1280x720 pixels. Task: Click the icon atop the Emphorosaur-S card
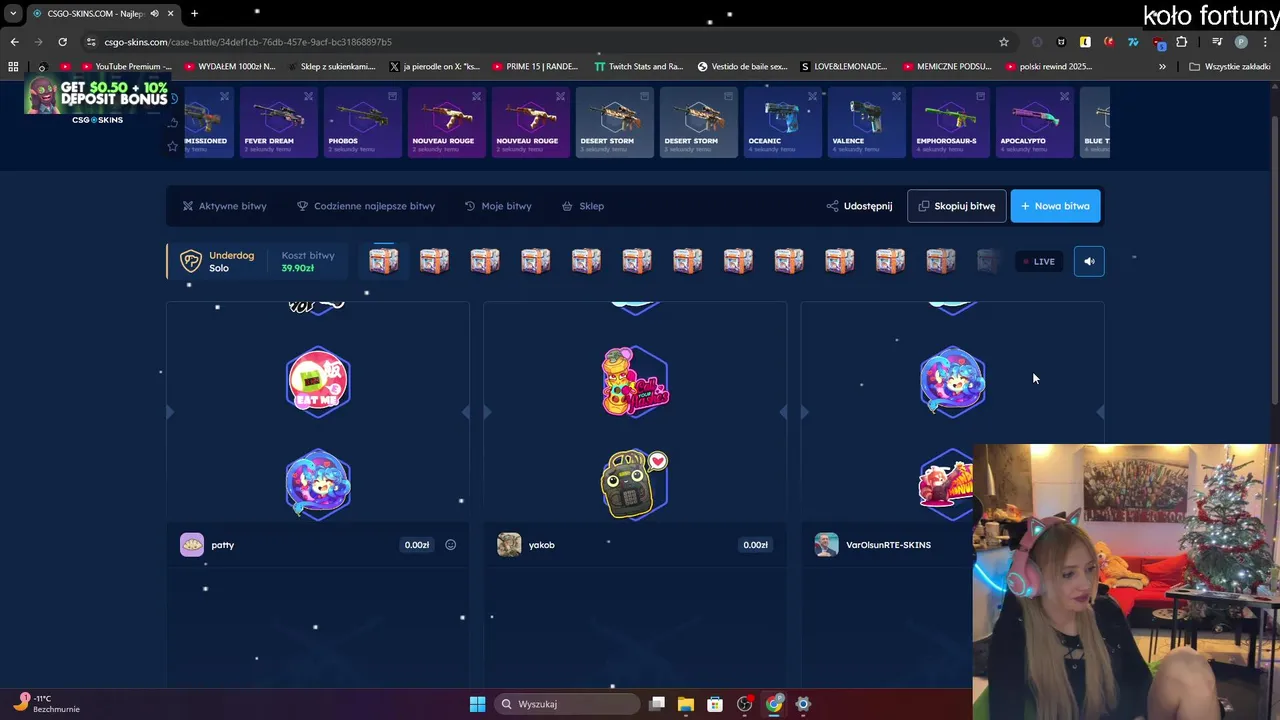click(980, 96)
